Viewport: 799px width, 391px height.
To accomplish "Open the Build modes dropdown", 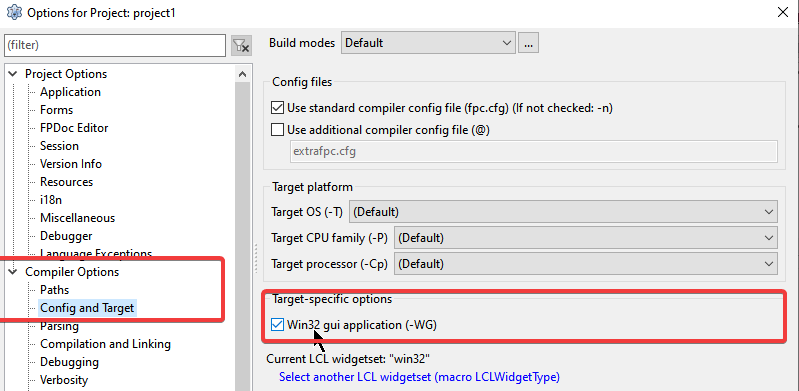I will 428,43.
